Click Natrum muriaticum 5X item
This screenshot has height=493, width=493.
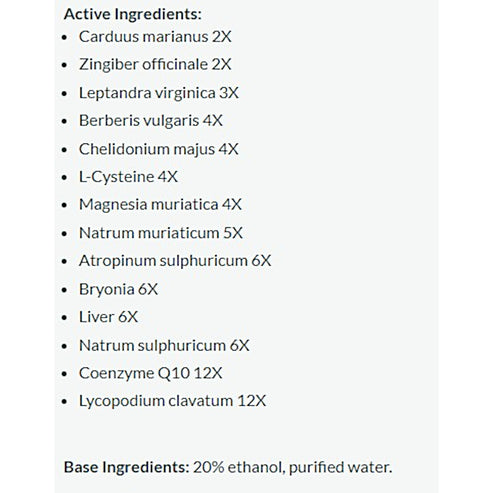(161, 233)
